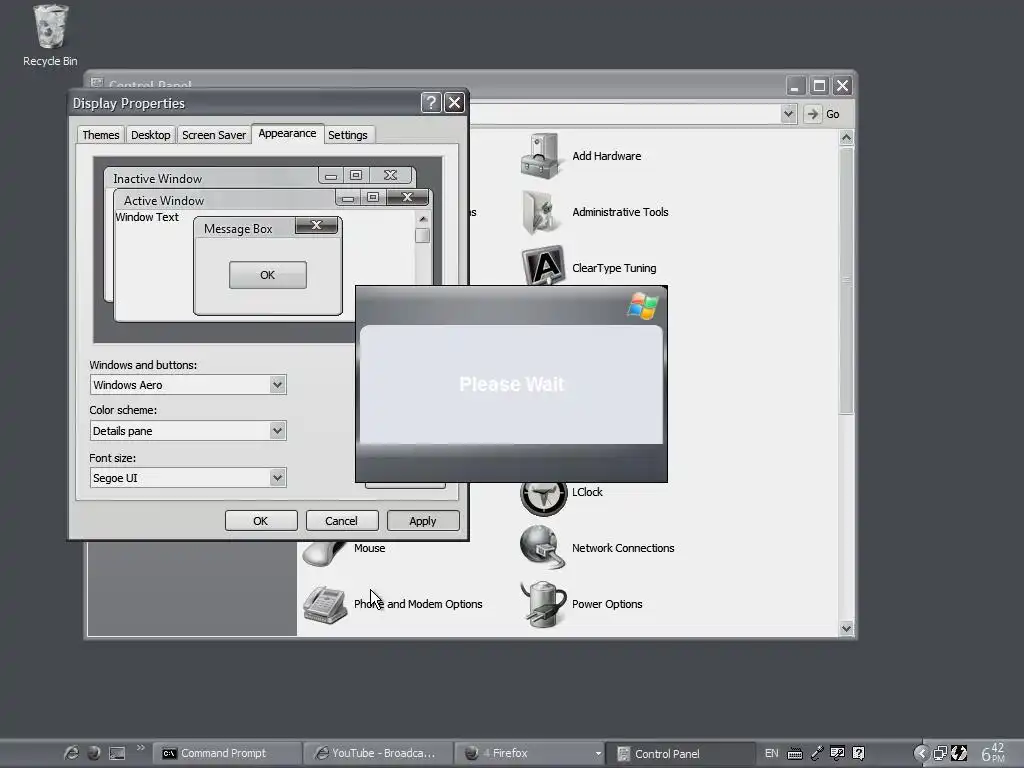Click the language bar tools icon

pos(837,753)
